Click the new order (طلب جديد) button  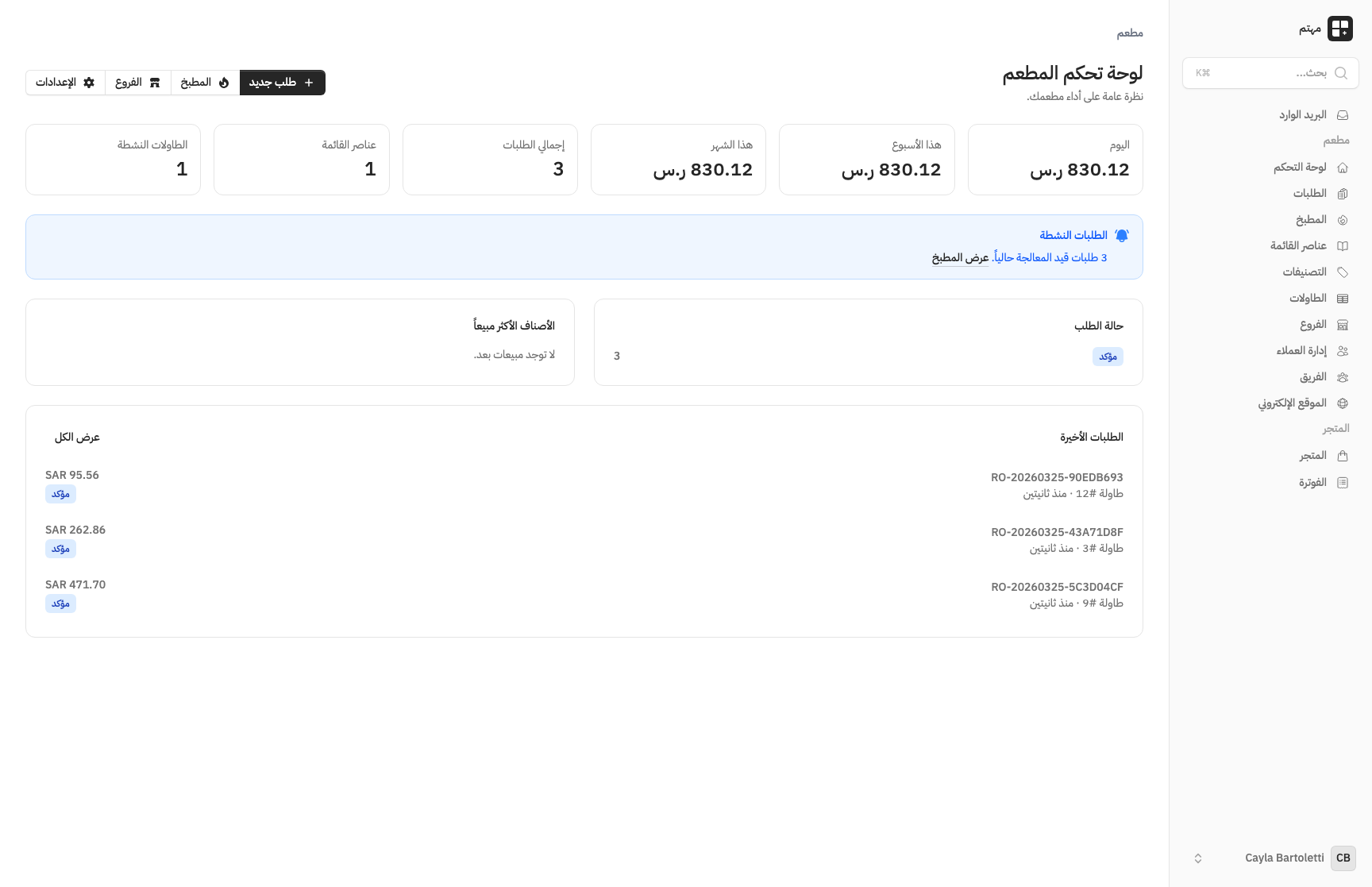tap(282, 82)
